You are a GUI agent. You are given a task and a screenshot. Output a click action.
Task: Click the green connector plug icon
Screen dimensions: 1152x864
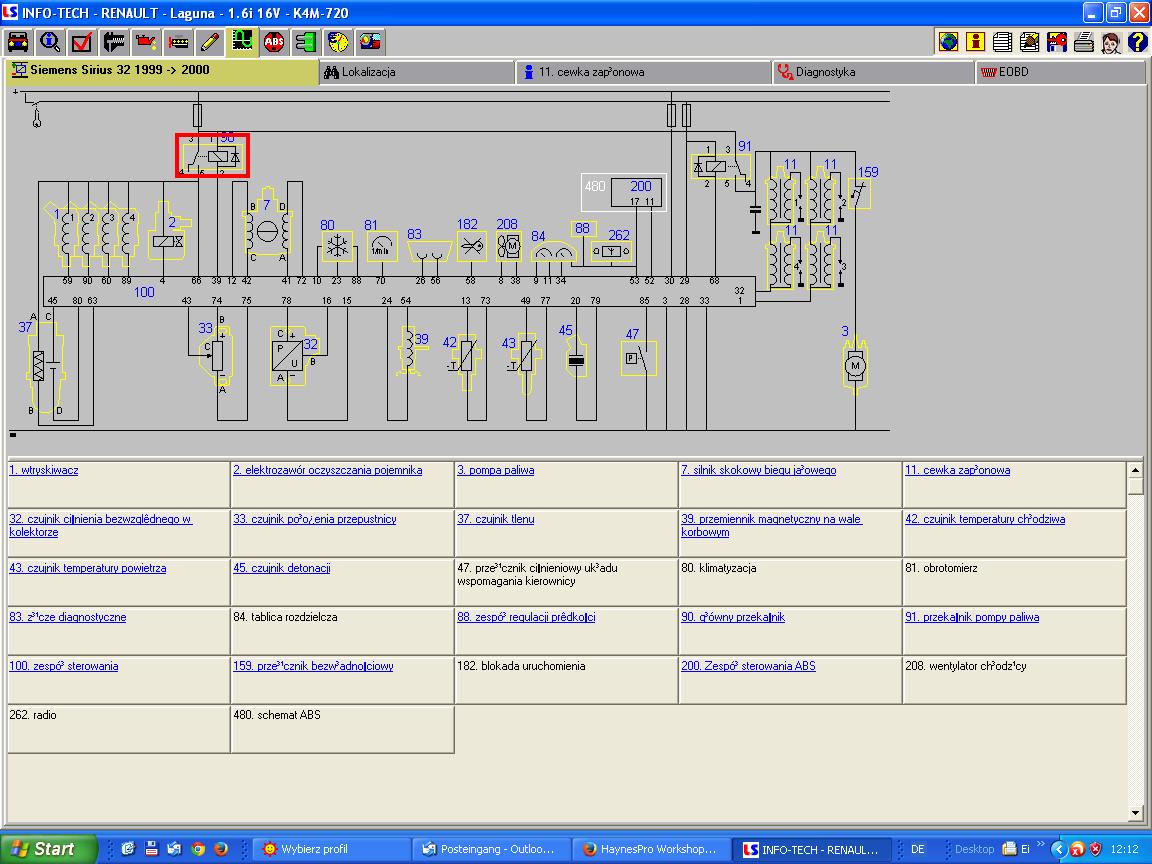(x=306, y=42)
